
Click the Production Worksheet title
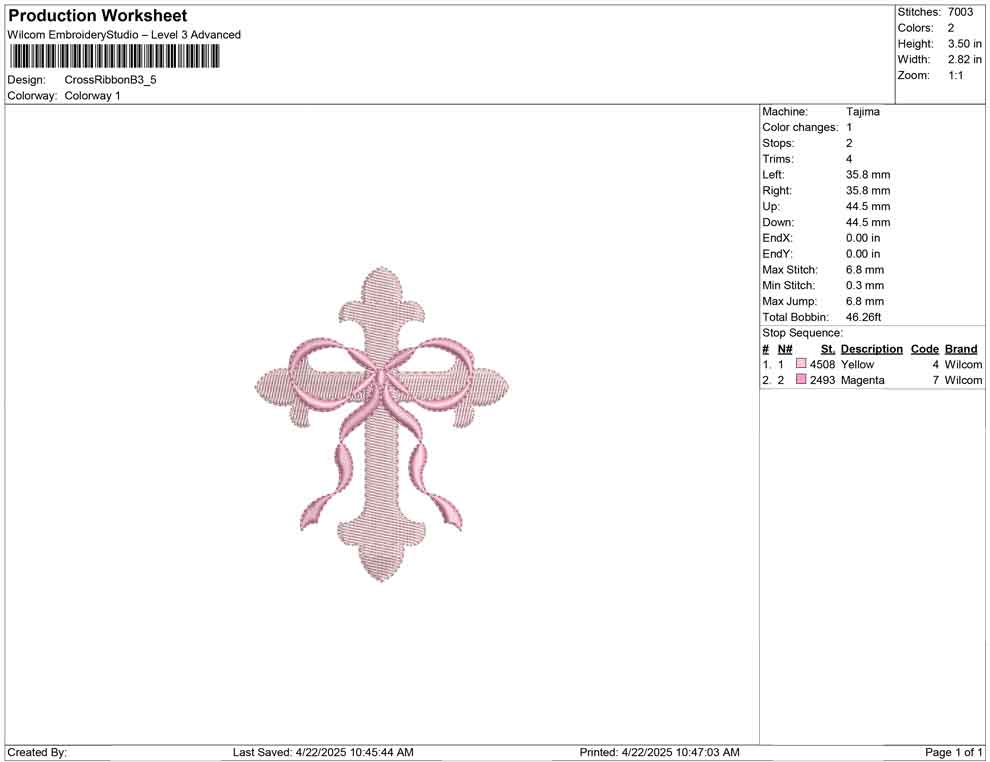coord(96,15)
